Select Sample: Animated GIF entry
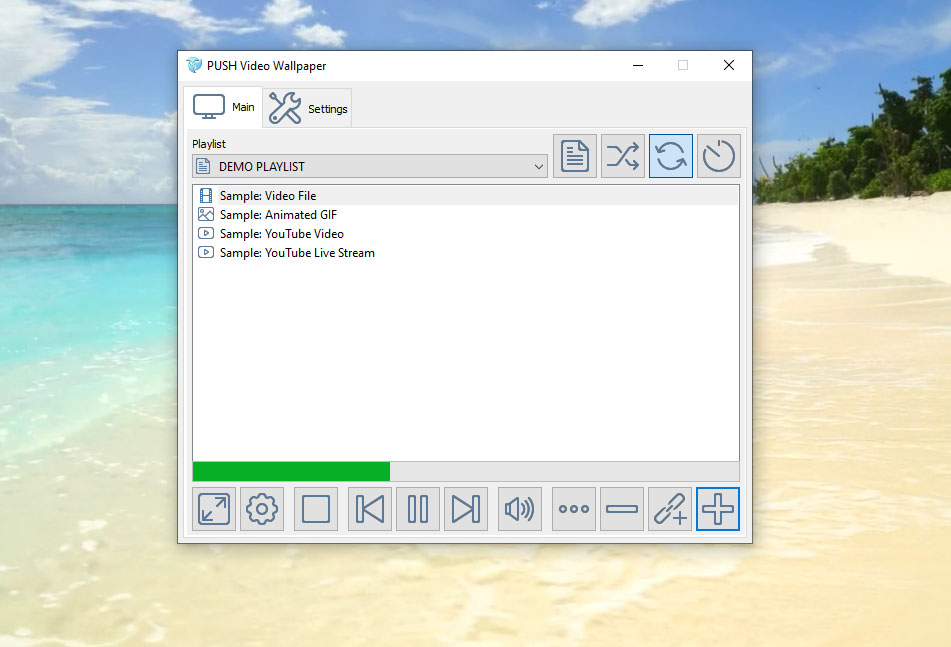Image resolution: width=951 pixels, height=647 pixels. tap(278, 215)
